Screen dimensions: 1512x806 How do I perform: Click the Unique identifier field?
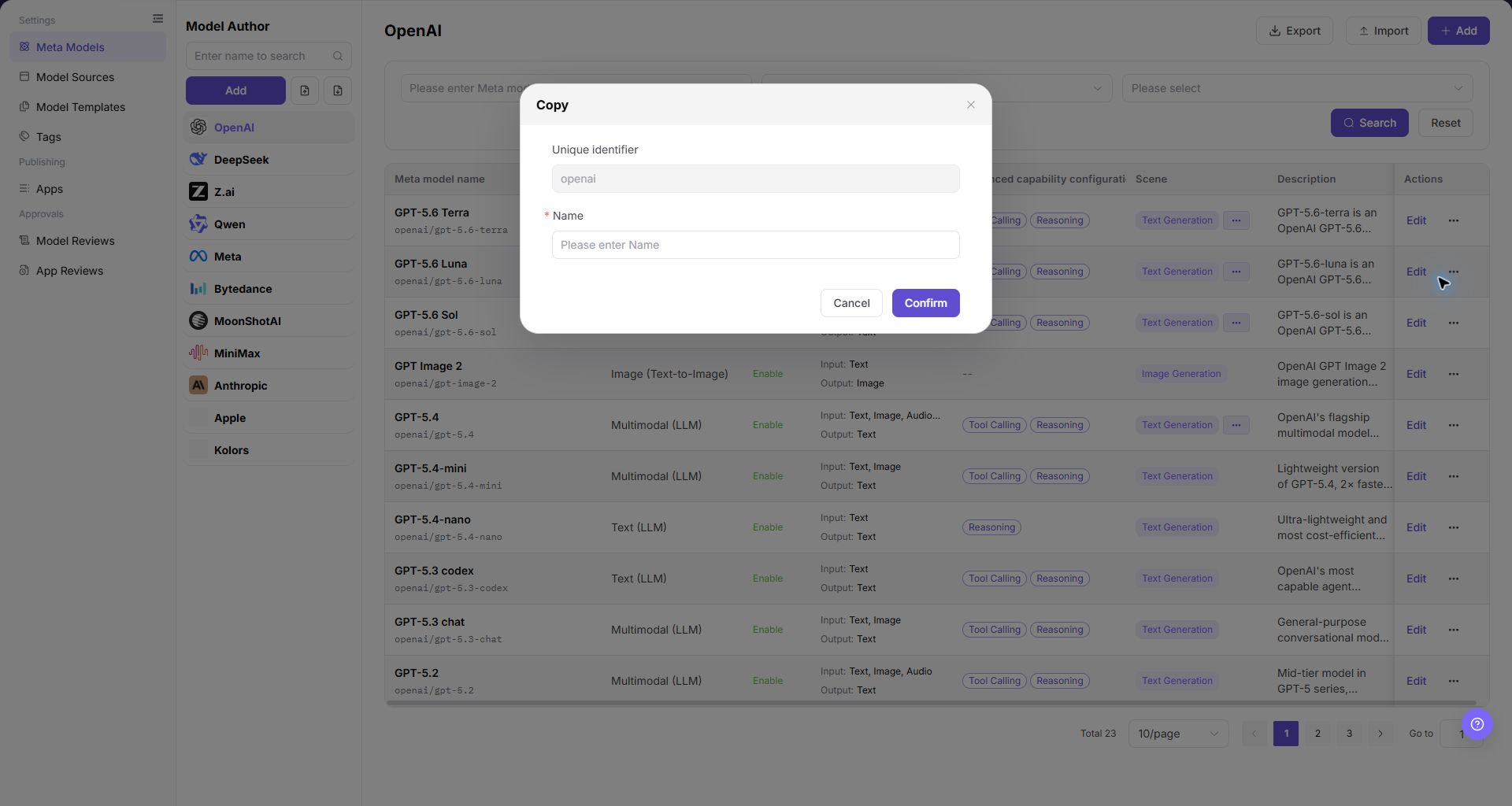click(755, 179)
